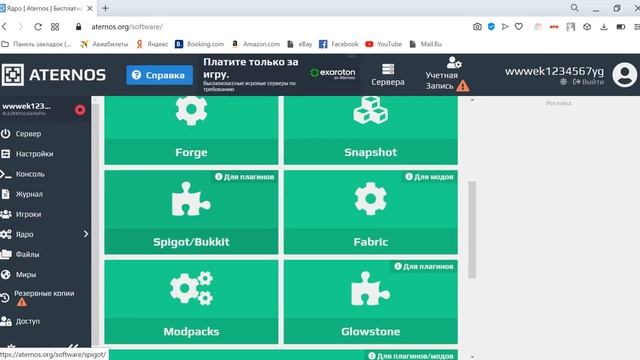Expand the Ядро submenu chevron
Screen dimensions: 640x360
(x=86, y=234)
